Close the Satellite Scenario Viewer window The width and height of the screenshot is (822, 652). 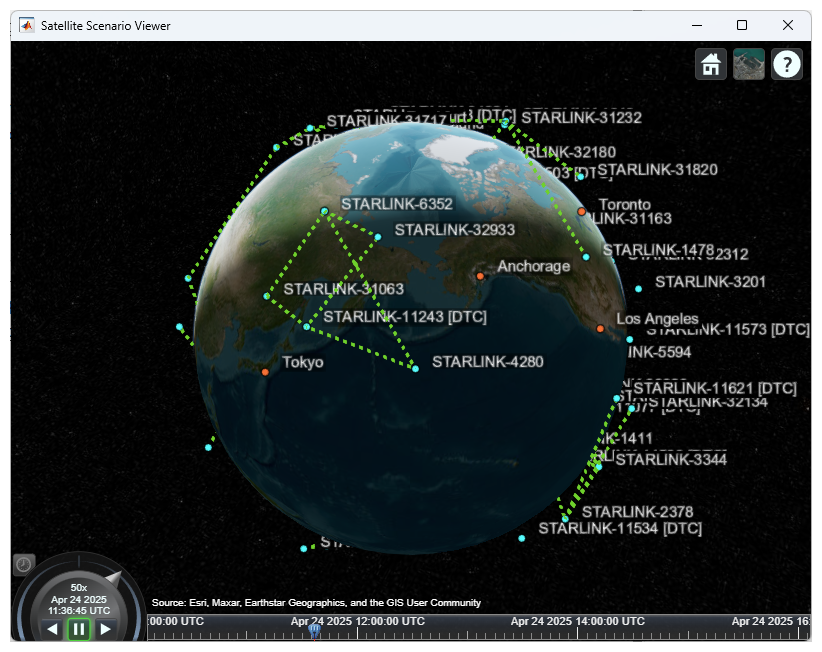[x=787, y=25]
